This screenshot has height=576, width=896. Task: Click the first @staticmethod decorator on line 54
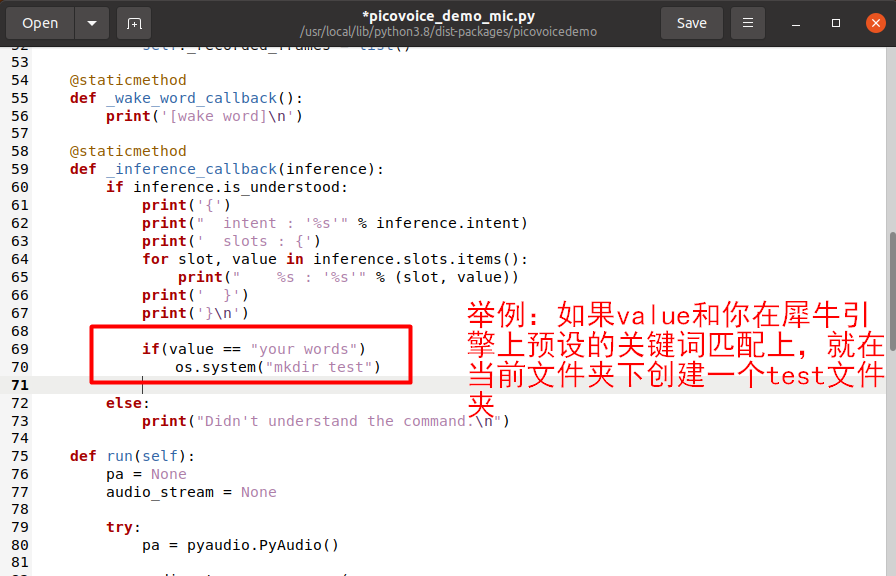coord(128,80)
